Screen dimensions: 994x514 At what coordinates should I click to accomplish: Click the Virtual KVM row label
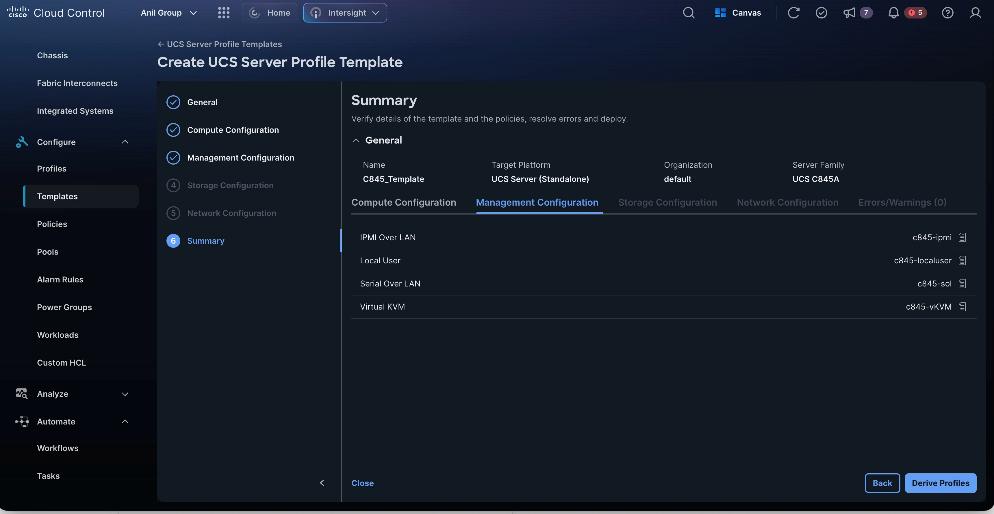coord(382,307)
